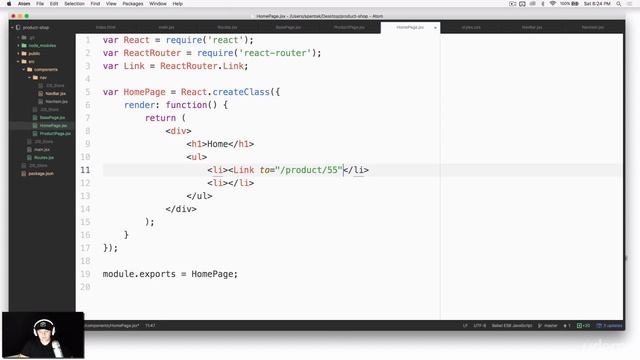Open the Find menu
Screen dimensions: 640x360
[x=95, y=4]
